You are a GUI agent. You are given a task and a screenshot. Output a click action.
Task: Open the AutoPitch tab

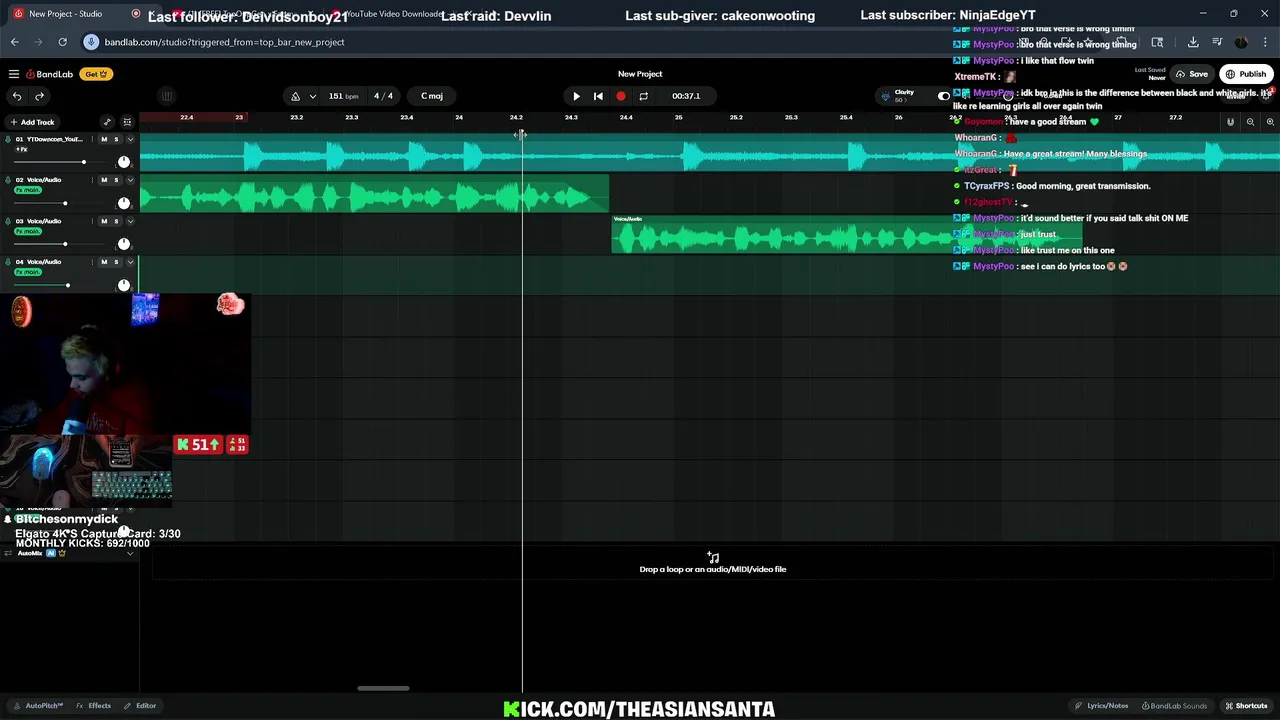[x=39, y=706]
